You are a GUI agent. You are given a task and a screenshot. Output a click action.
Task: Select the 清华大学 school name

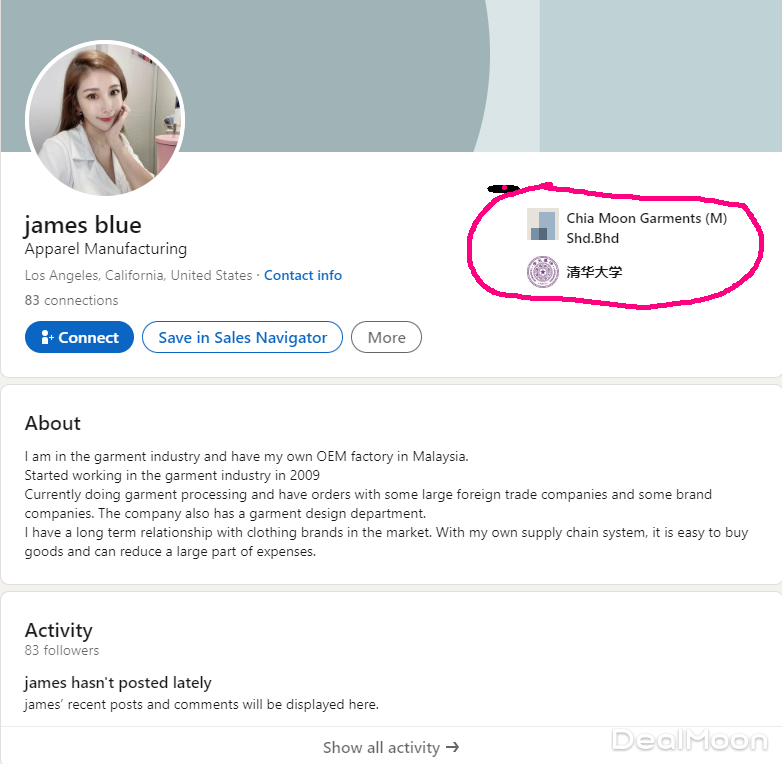pyautogui.click(x=594, y=272)
